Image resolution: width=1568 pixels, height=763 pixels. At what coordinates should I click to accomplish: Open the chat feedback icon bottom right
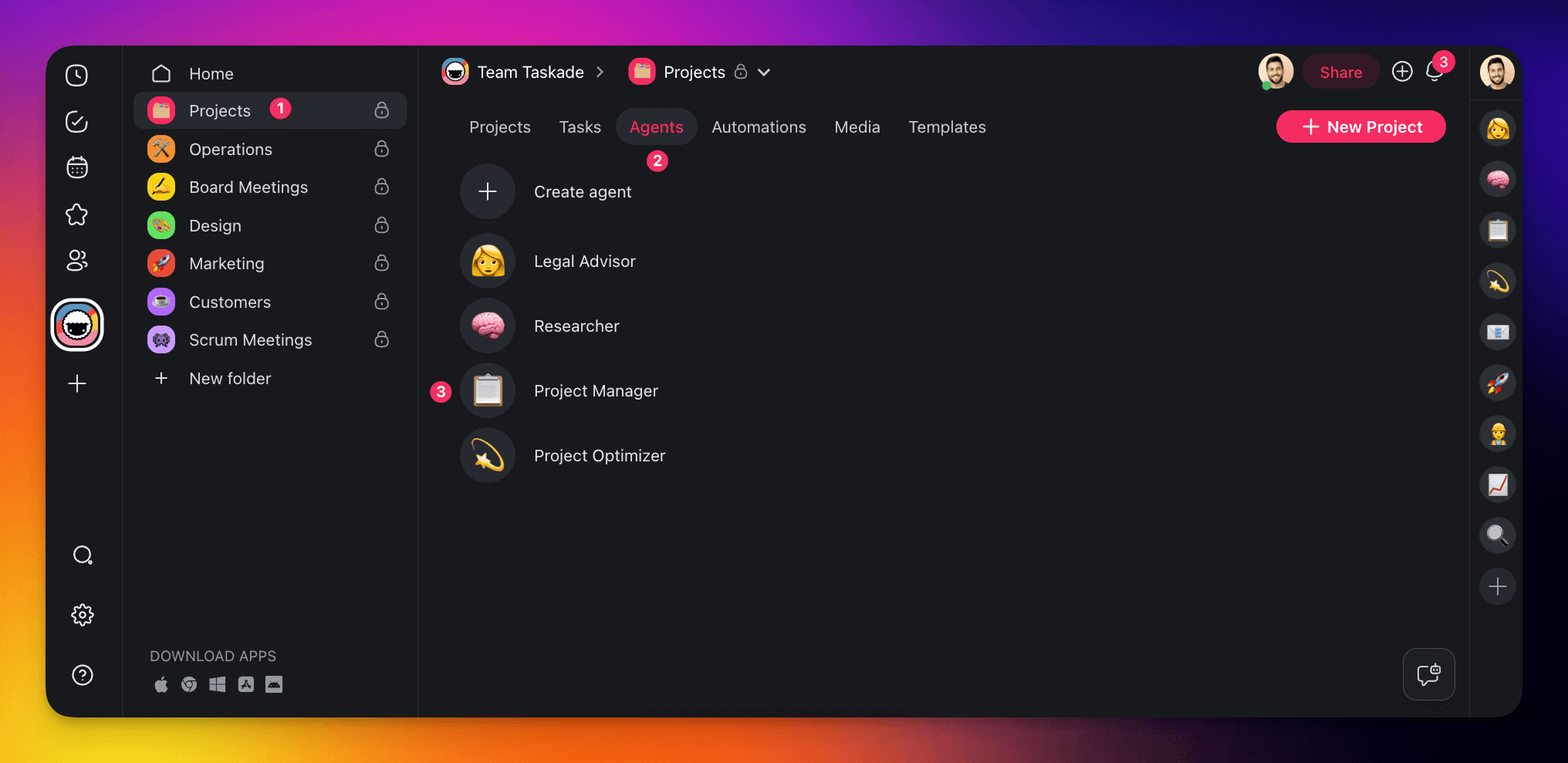1428,674
